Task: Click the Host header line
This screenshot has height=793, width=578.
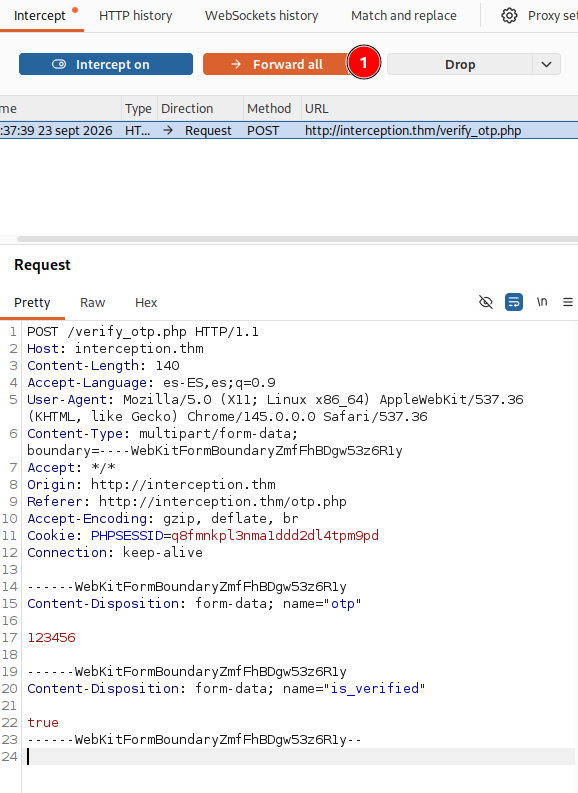Action: coord(115,348)
